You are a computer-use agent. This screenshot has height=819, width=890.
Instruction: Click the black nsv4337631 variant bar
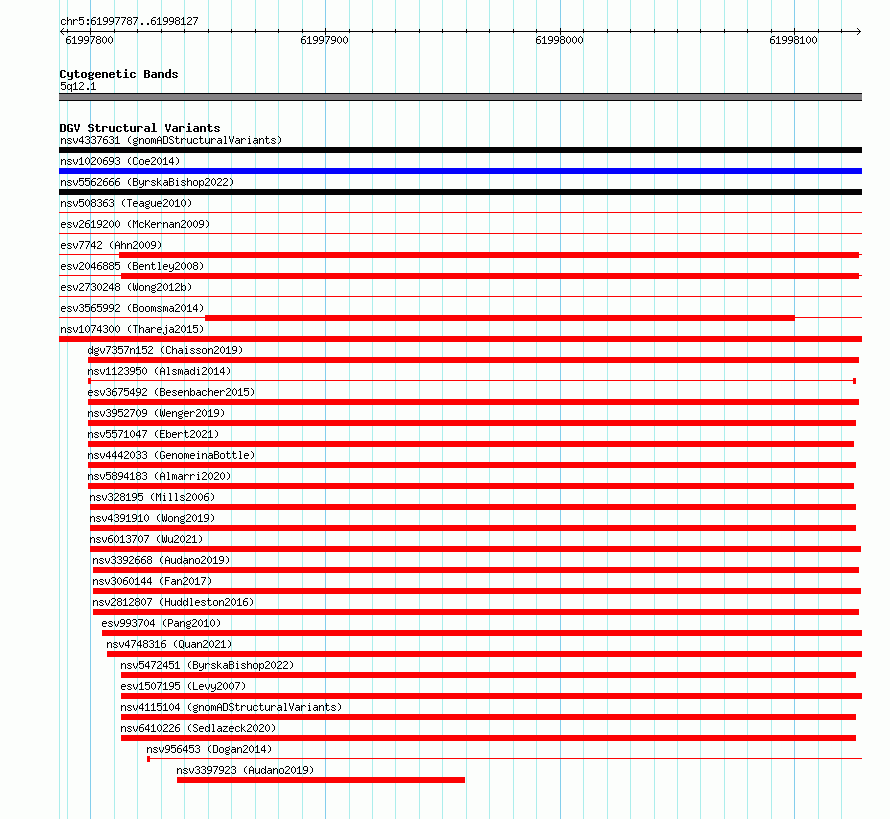pos(460,150)
